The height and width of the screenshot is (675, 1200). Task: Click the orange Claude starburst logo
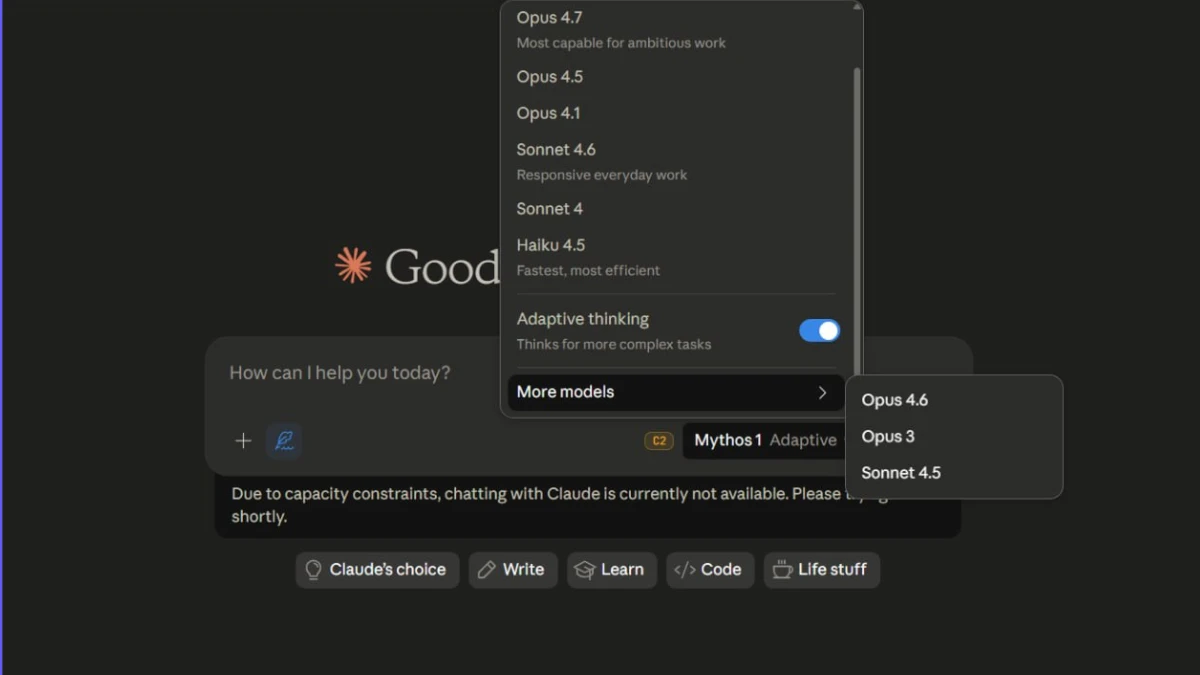353,266
